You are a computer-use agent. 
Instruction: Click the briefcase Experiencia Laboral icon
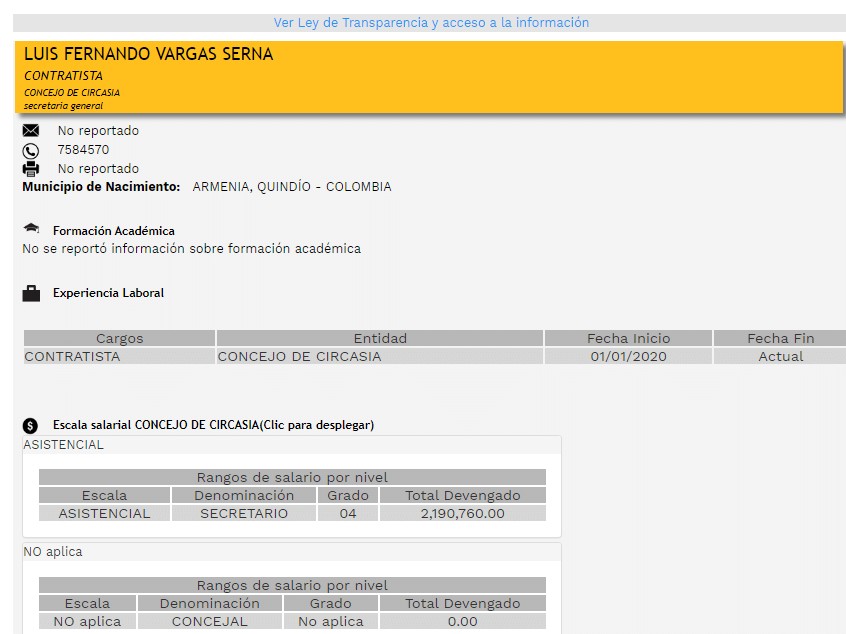(31, 293)
